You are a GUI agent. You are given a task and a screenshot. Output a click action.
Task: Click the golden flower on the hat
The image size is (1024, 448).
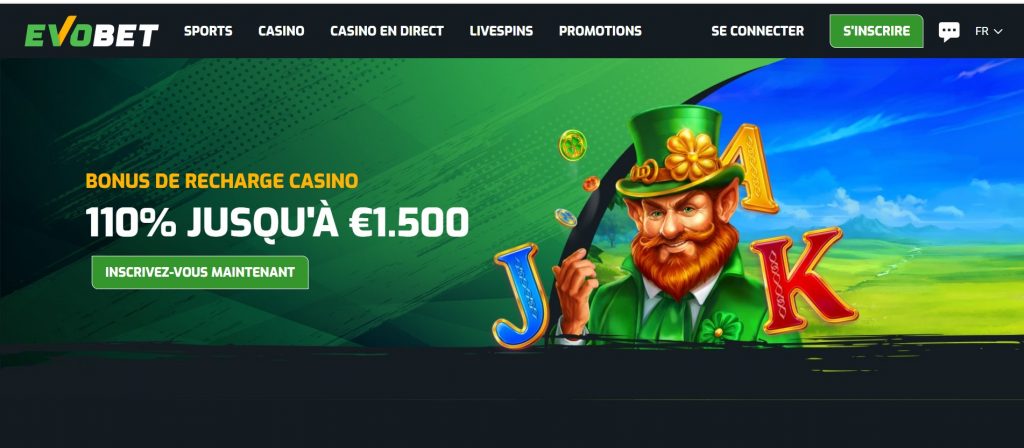coord(690,154)
